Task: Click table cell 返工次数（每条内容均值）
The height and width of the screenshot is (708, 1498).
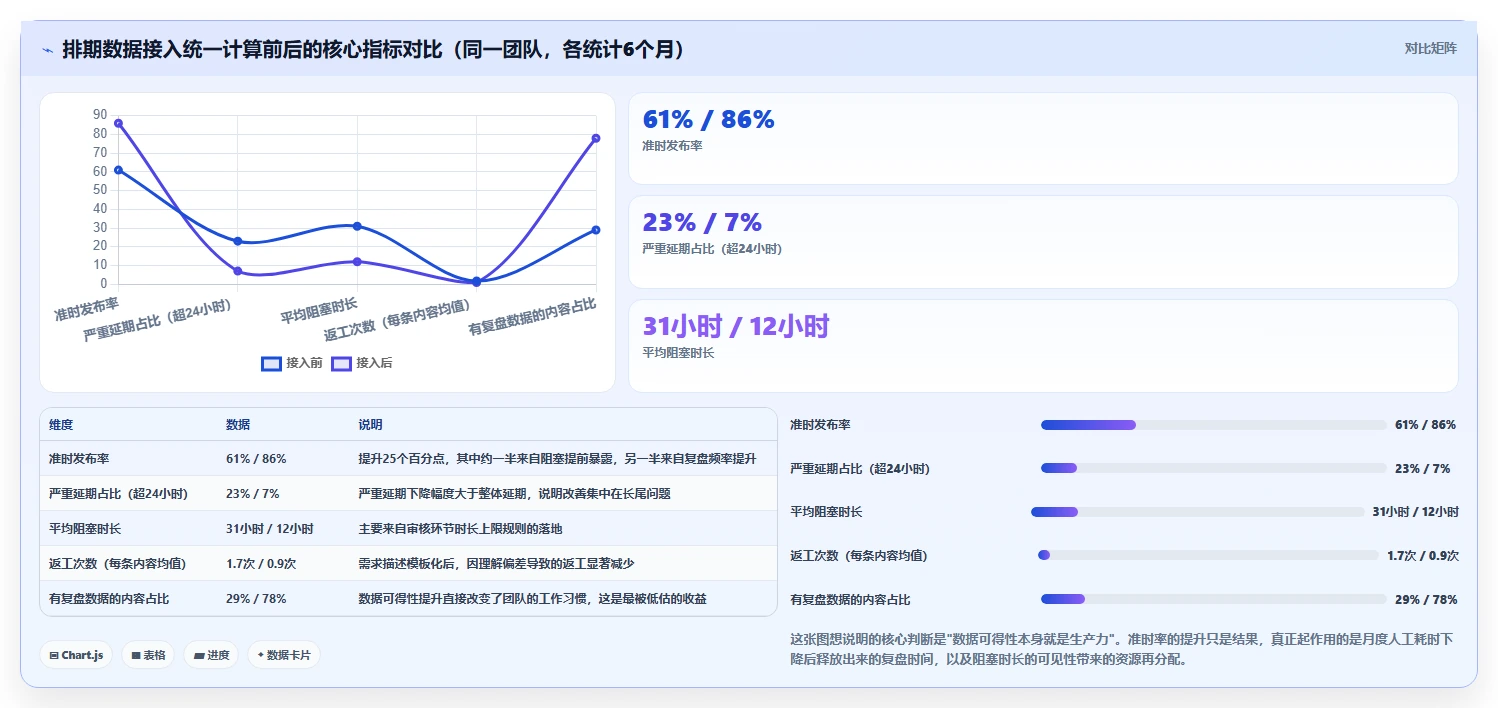Action: [118, 564]
